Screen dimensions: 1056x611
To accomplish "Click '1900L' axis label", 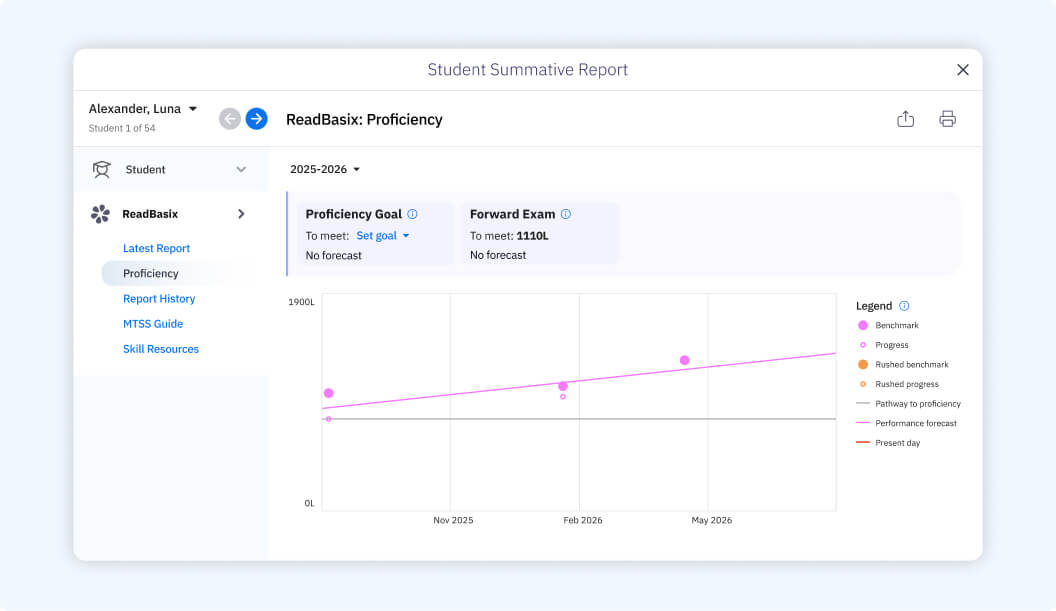I will pyautogui.click(x=301, y=302).
